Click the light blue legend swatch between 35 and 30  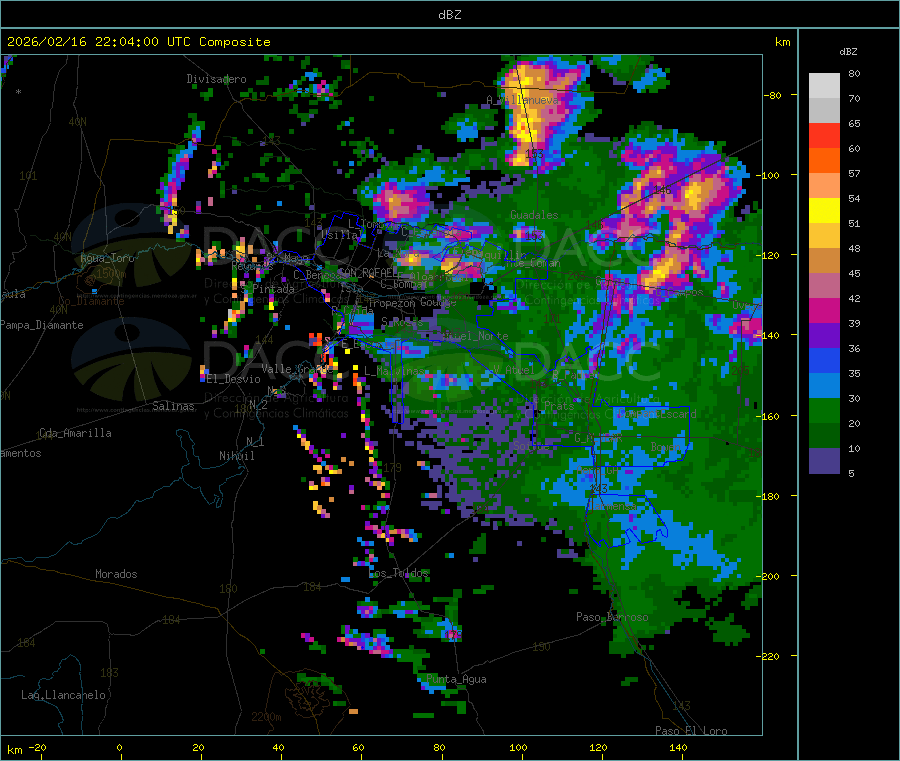click(x=824, y=386)
